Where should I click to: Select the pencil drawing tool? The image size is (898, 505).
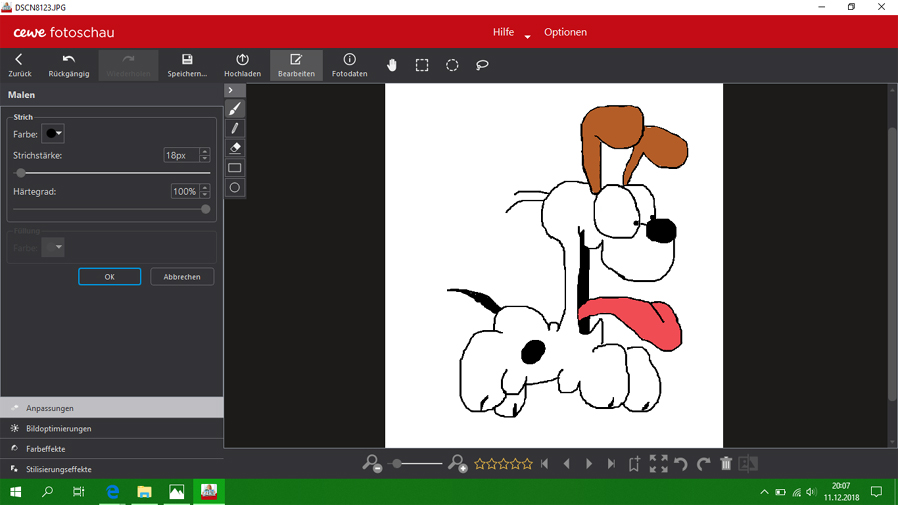tap(235, 128)
